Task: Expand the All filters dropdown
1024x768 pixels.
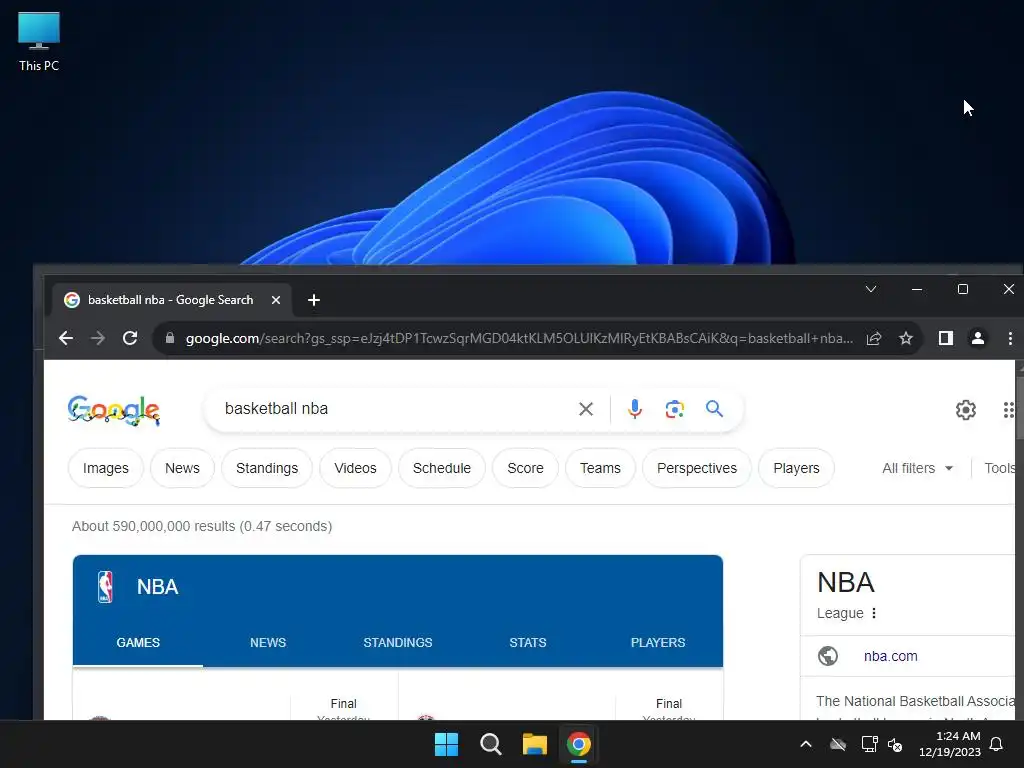Action: (x=918, y=468)
